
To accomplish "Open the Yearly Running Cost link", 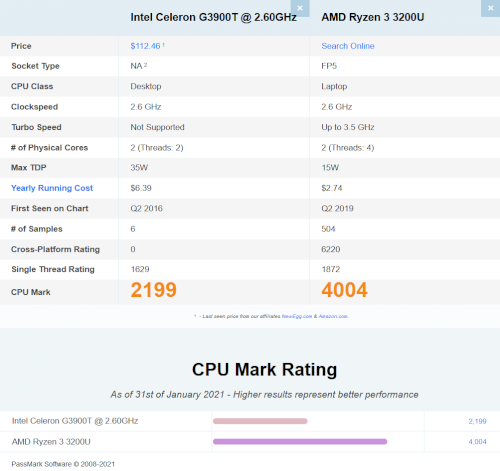I will pyautogui.click(x=52, y=188).
